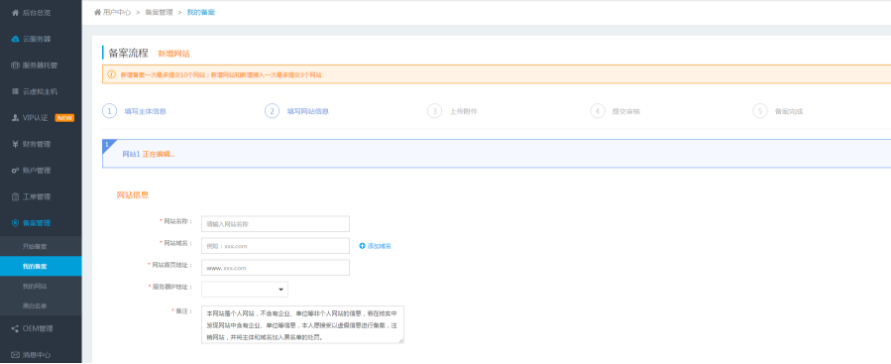Click the account management key icon
891x364 pixels.
point(15,170)
